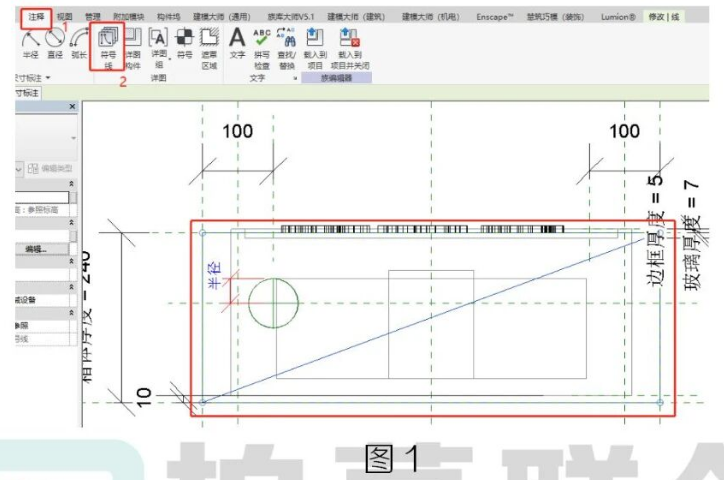
Task: Open the 详图组 detail group tool
Action: 158,48
